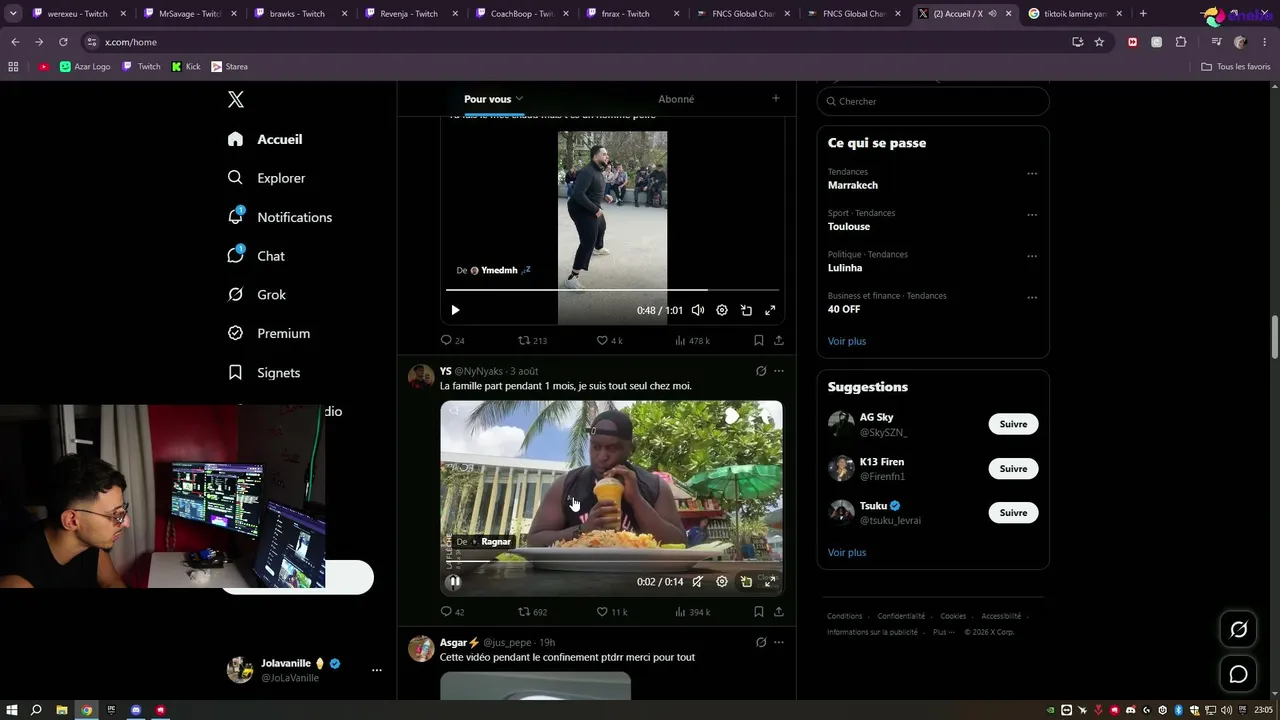The width and height of the screenshot is (1280, 720).
Task: Open Grok actions on the Asgar post
Action: coord(761,642)
